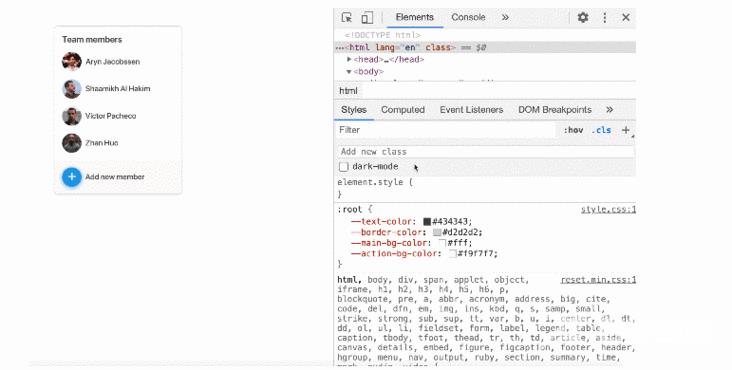Show more DevTools panels chevron

tap(505, 17)
